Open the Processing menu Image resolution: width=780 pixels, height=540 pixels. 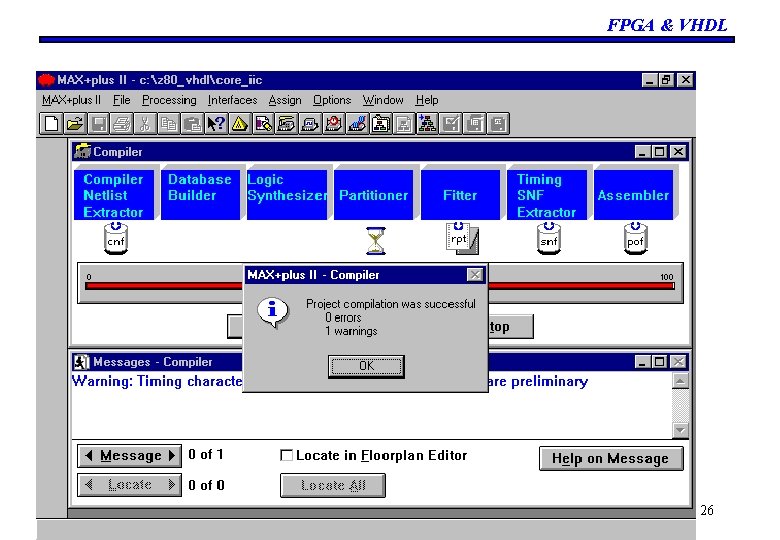pos(169,100)
